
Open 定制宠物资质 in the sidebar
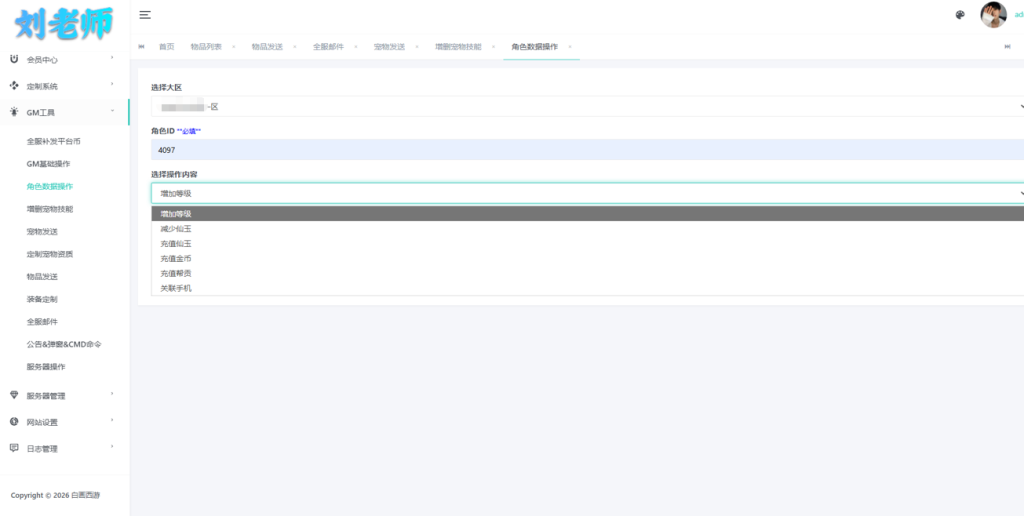50,254
